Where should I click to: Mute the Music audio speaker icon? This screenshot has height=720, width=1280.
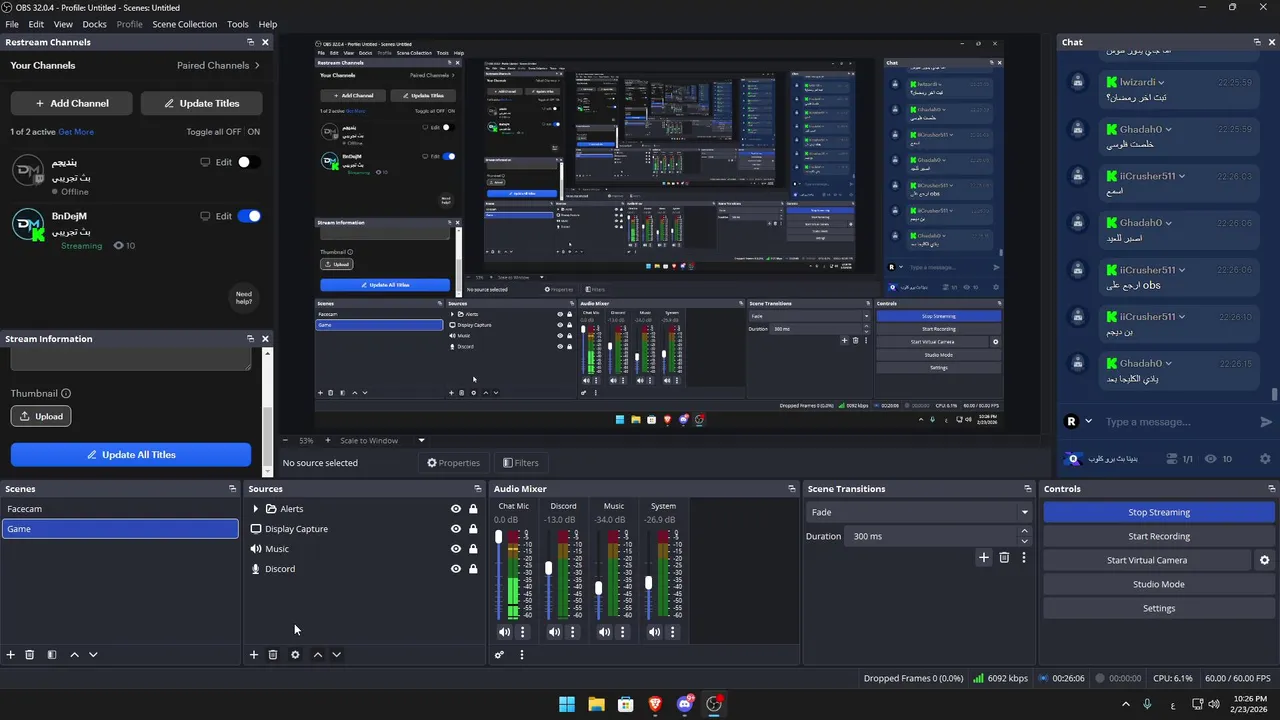pos(604,632)
